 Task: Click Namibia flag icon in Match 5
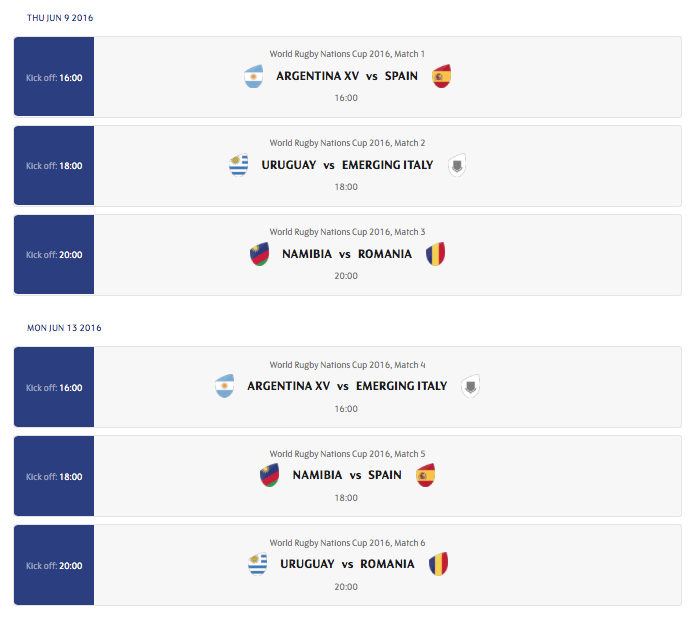coord(269,475)
